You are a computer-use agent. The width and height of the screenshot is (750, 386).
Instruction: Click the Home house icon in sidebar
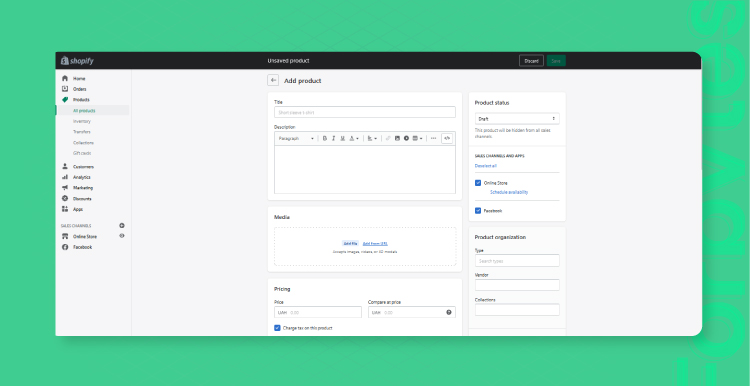(x=65, y=78)
